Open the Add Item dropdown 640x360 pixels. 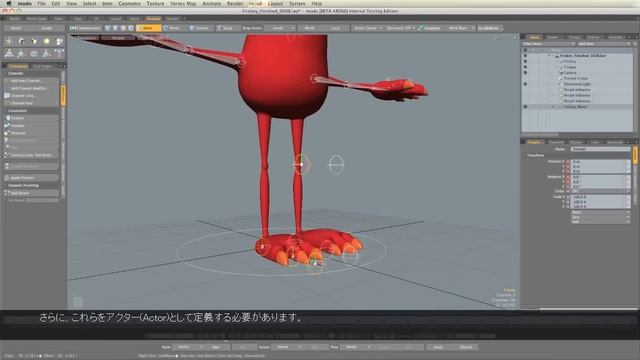click(x=604, y=44)
